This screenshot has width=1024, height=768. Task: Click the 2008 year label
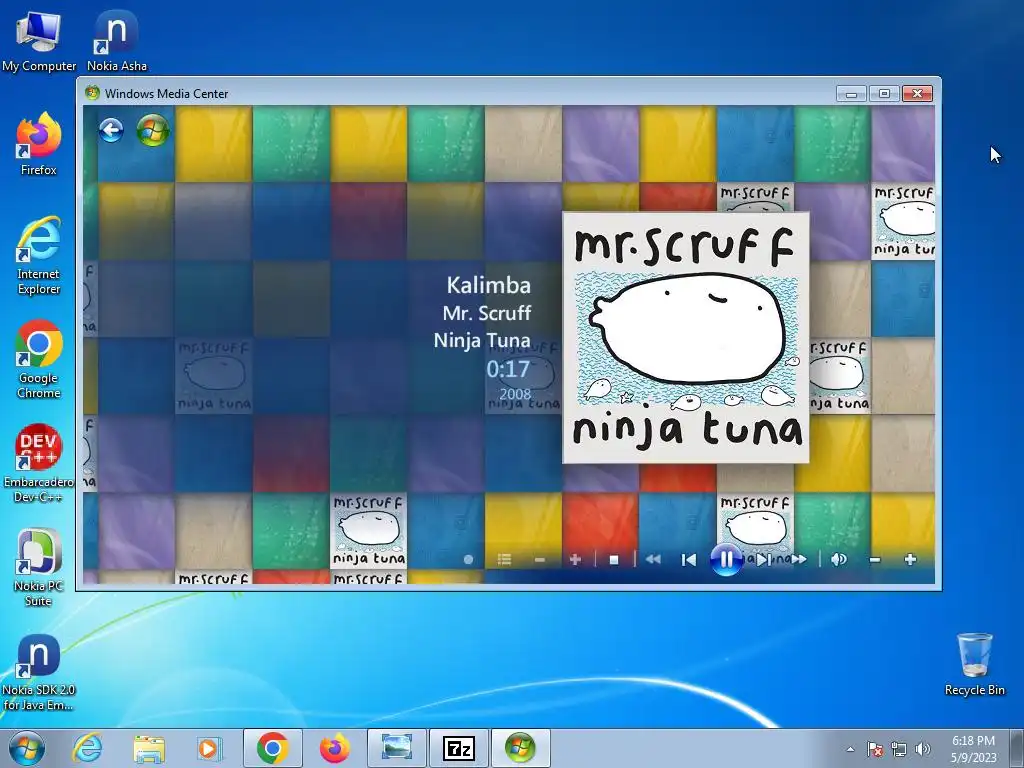point(515,394)
